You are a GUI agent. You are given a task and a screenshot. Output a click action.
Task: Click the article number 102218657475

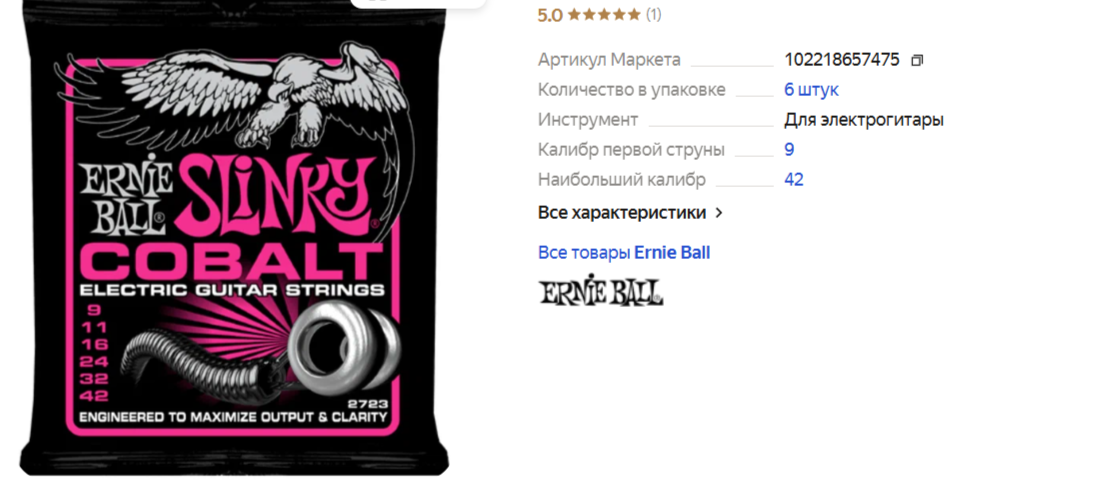(x=842, y=60)
